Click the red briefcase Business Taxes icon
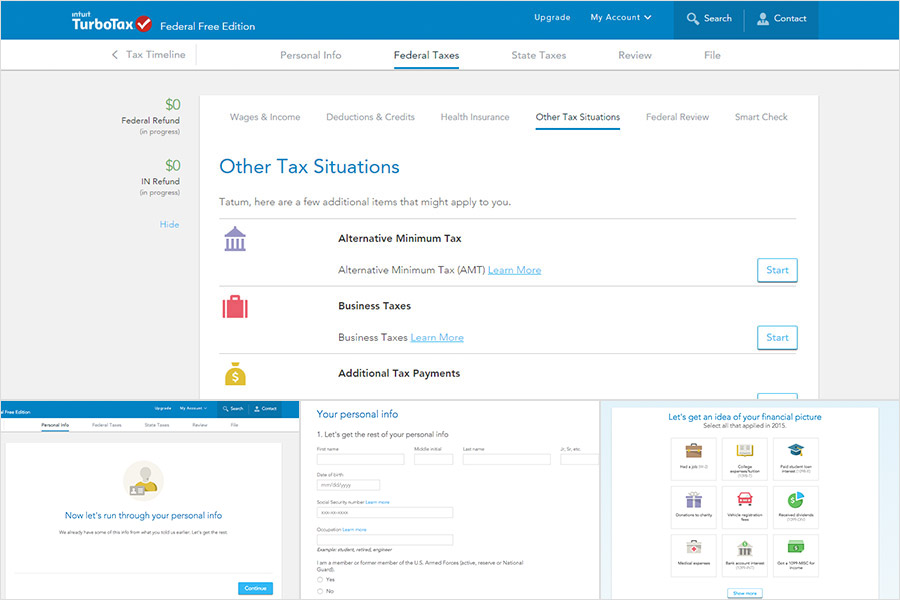The height and width of the screenshot is (600, 900). coord(234,308)
